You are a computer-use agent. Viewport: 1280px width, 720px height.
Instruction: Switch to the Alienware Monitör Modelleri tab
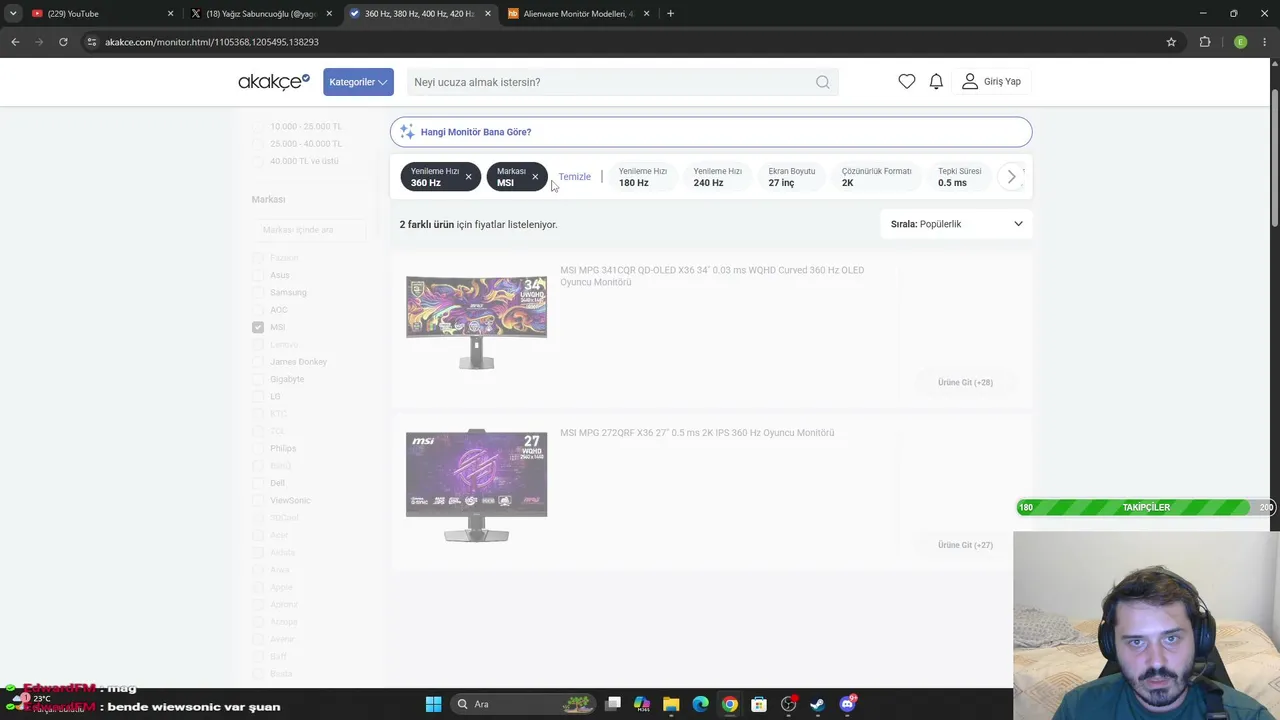click(578, 14)
